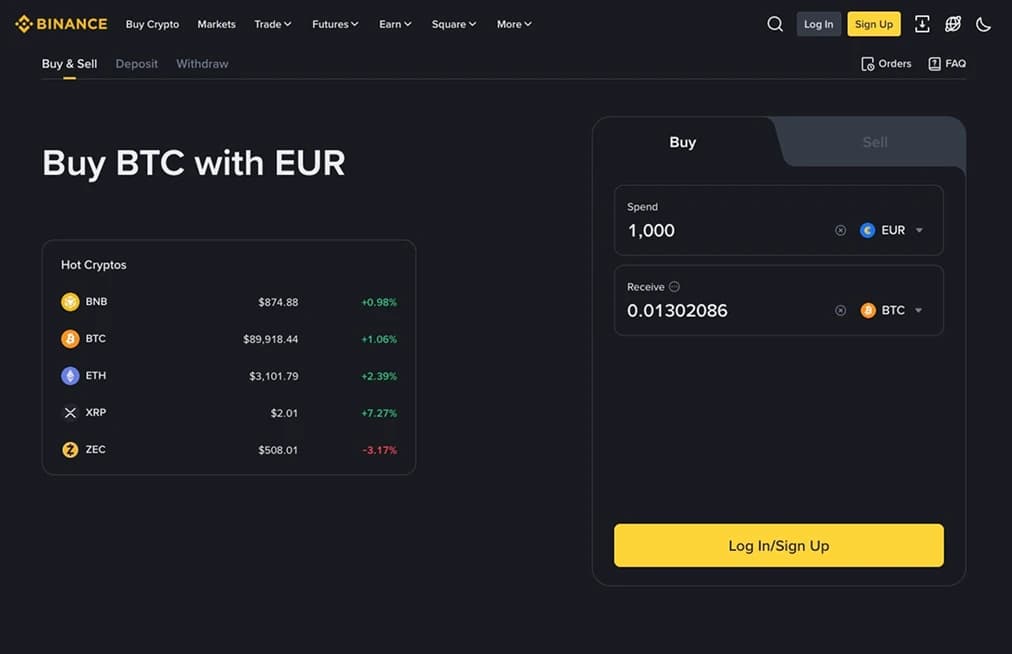Click the ETH coin icon
The height and width of the screenshot is (654, 1012).
tap(69, 375)
